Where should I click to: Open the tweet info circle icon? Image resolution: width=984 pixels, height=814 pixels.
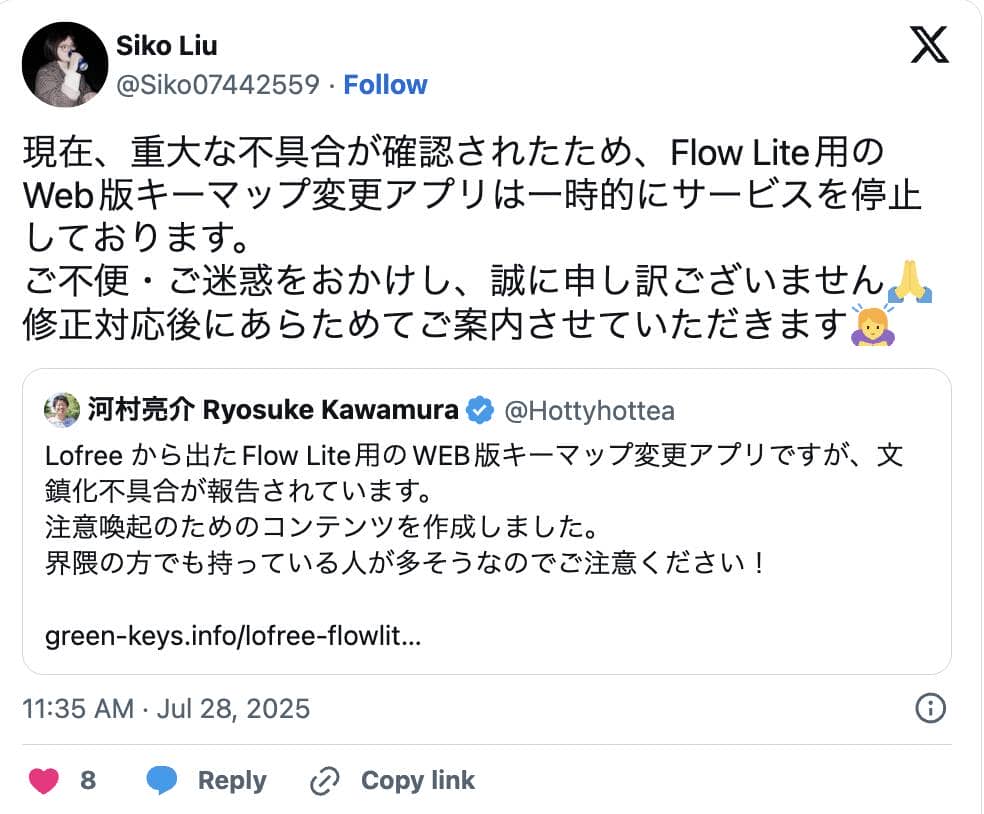point(930,709)
